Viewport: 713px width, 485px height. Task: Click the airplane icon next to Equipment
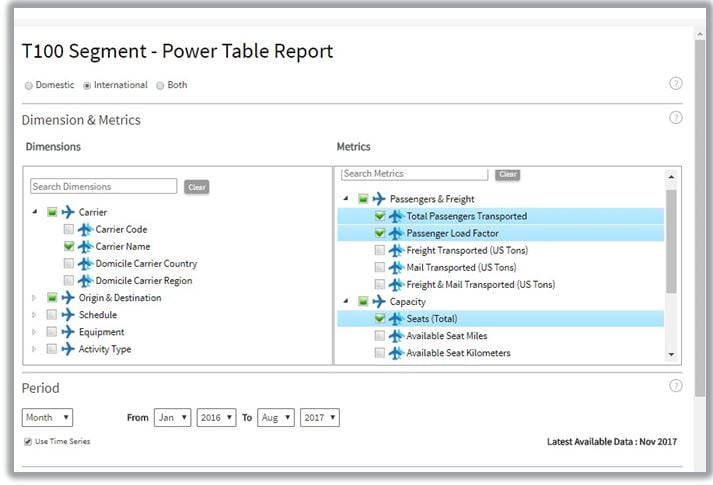pos(68,332)
